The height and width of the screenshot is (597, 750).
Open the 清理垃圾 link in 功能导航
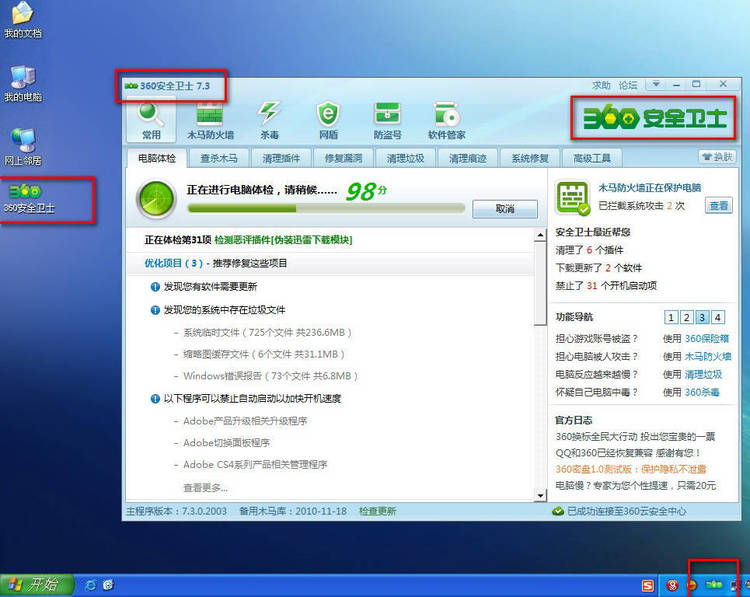(703, 374)
